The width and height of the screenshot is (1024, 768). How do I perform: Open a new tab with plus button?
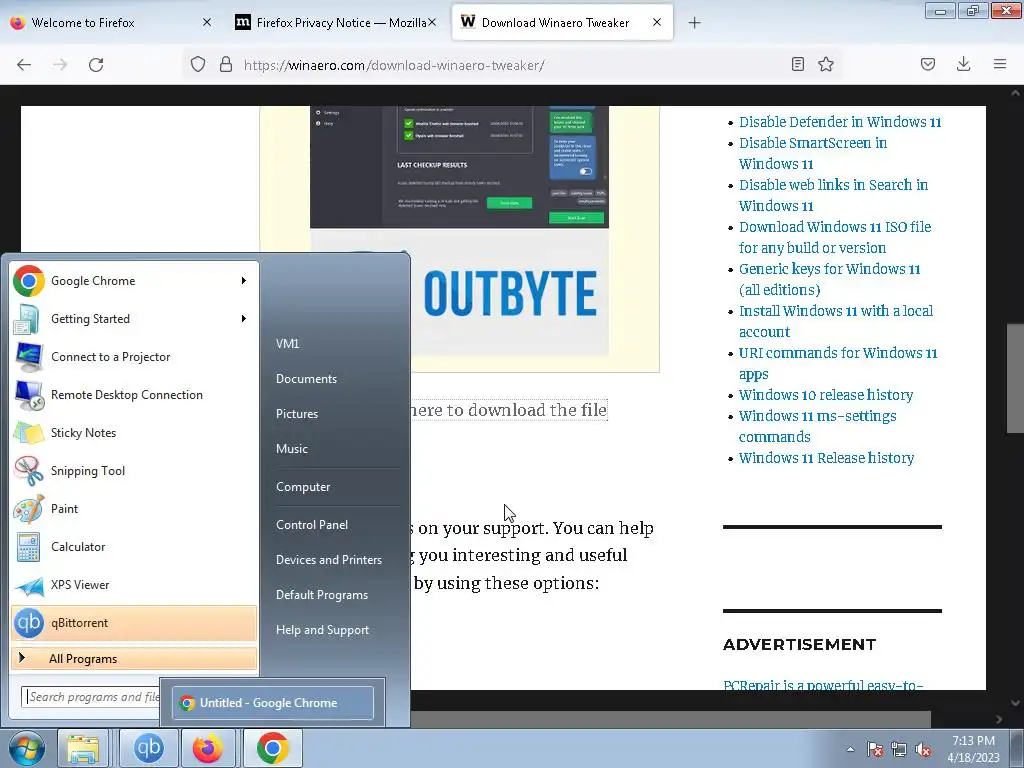point(694,23)
